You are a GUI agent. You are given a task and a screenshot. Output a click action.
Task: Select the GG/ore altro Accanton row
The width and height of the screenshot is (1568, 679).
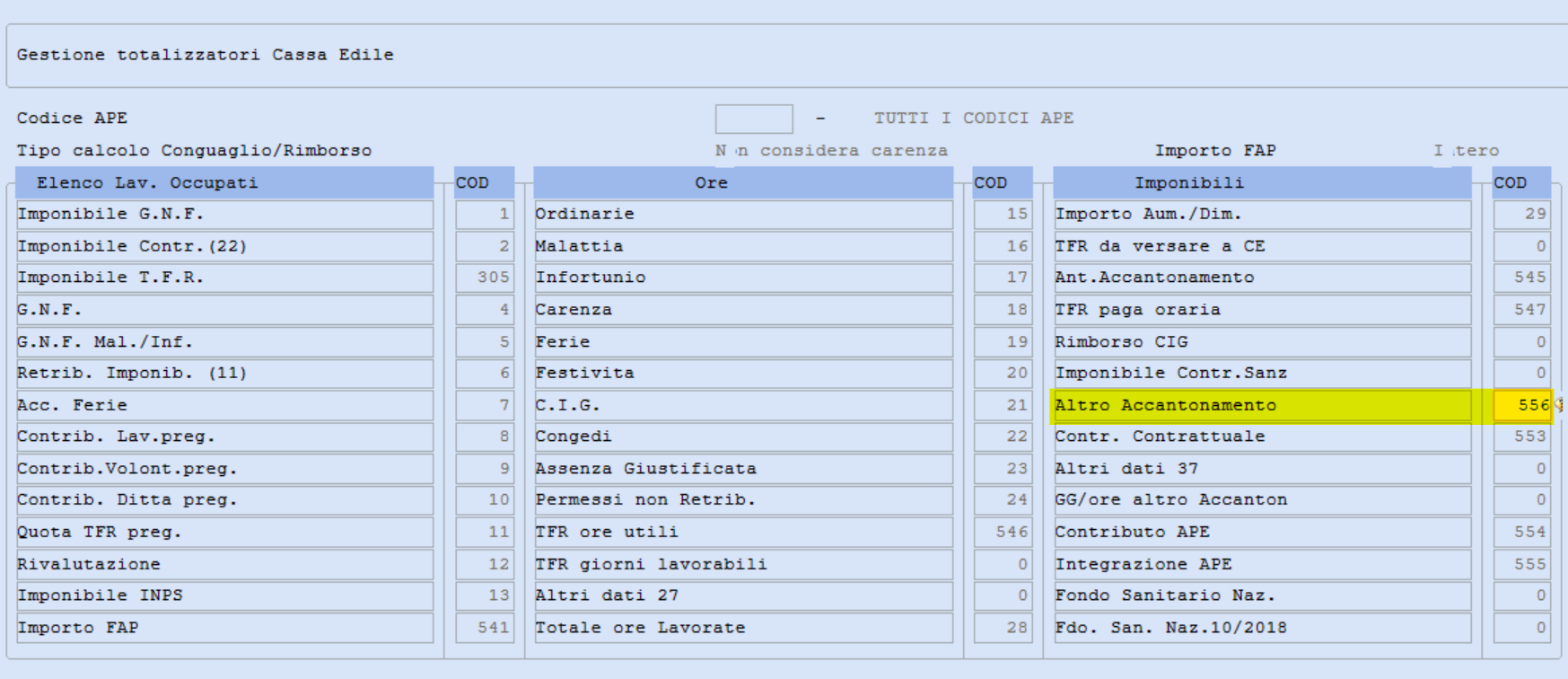[1262, 500]
